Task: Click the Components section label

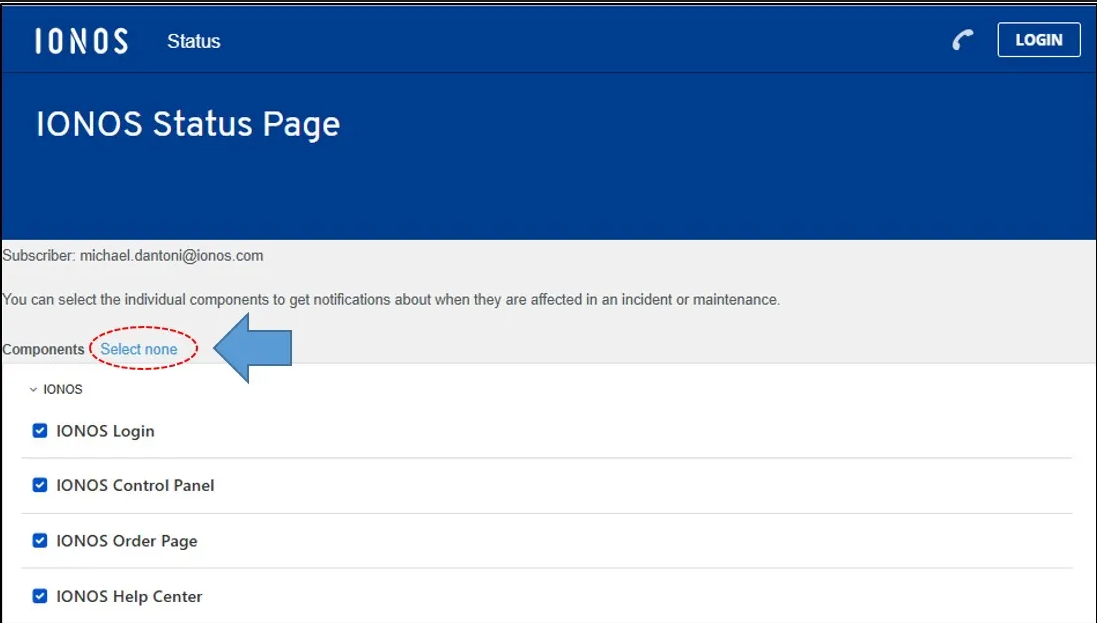Action: pyautogui.click(x=43, y=349)
